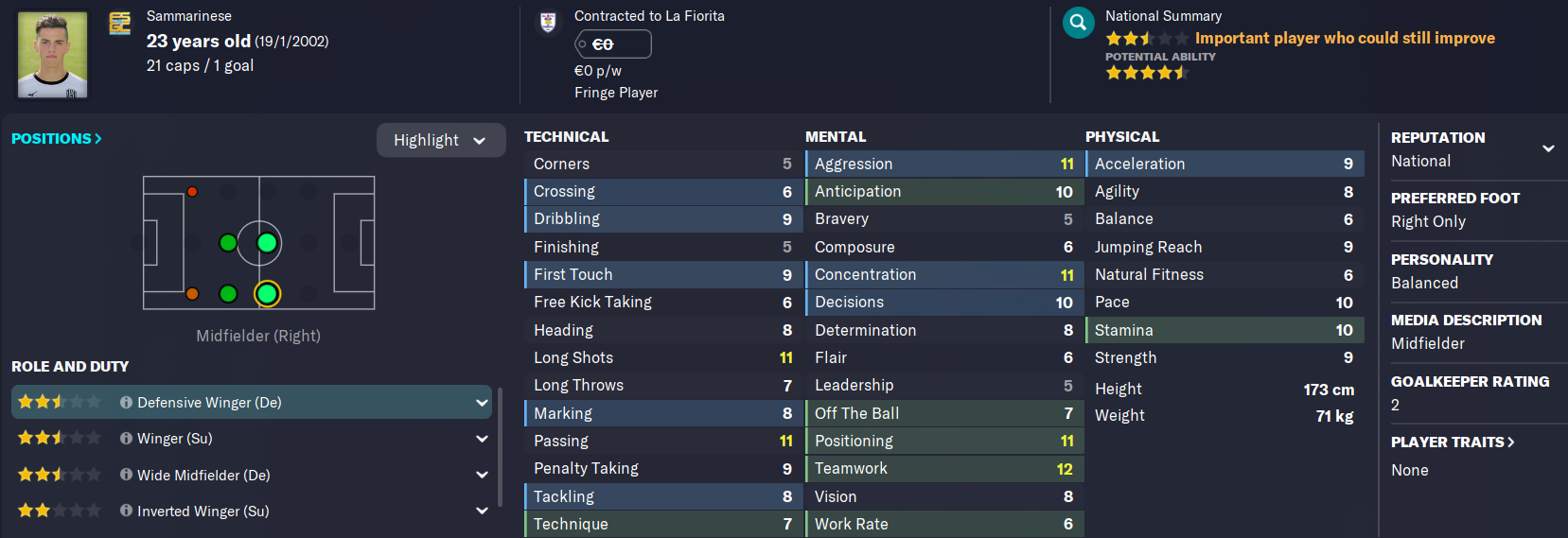The image size is (1568, 538).
Task: Click the La Fiorita club crest
Action: (548, 23)
